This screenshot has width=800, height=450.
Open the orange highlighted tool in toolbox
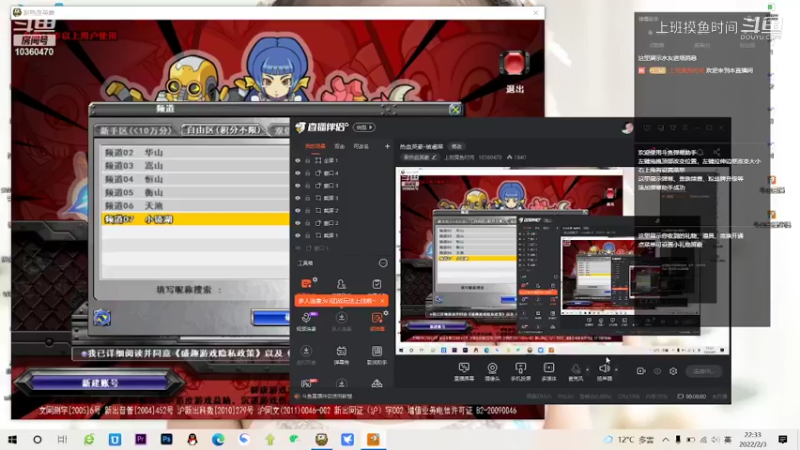pos(377,321)
